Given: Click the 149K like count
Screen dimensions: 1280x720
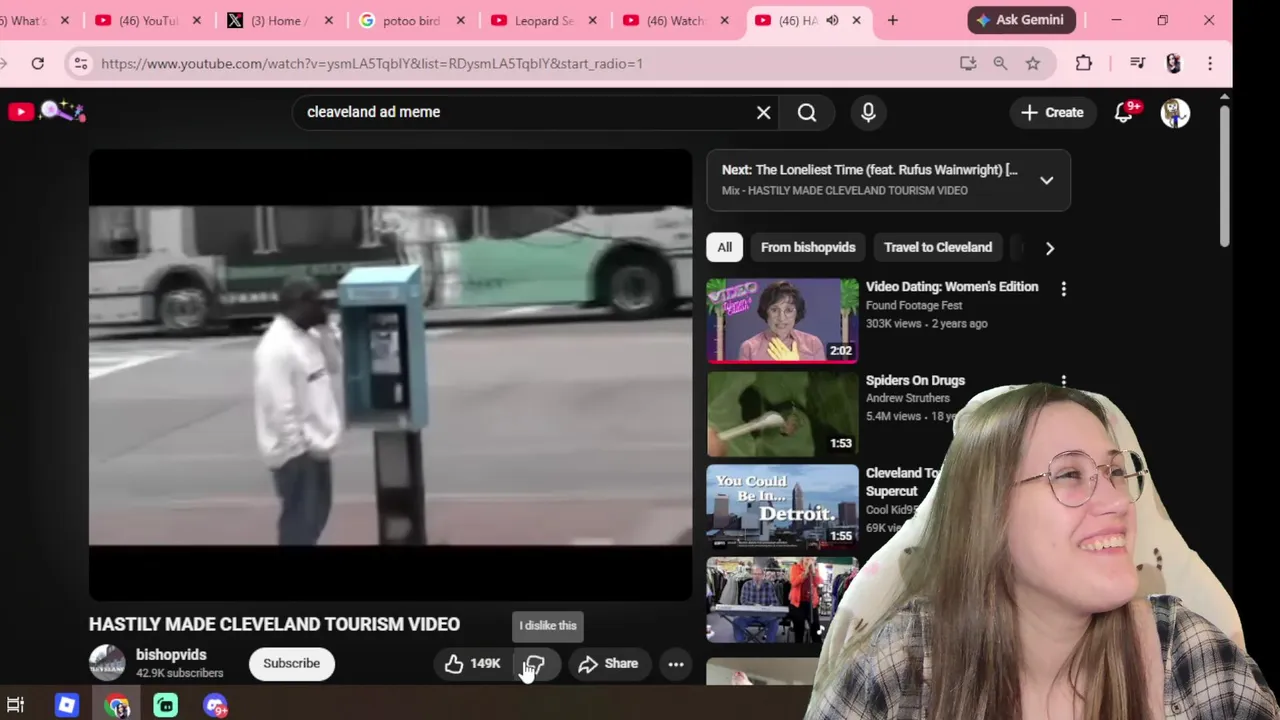Looking at the screenshot, I should point(485,664).
